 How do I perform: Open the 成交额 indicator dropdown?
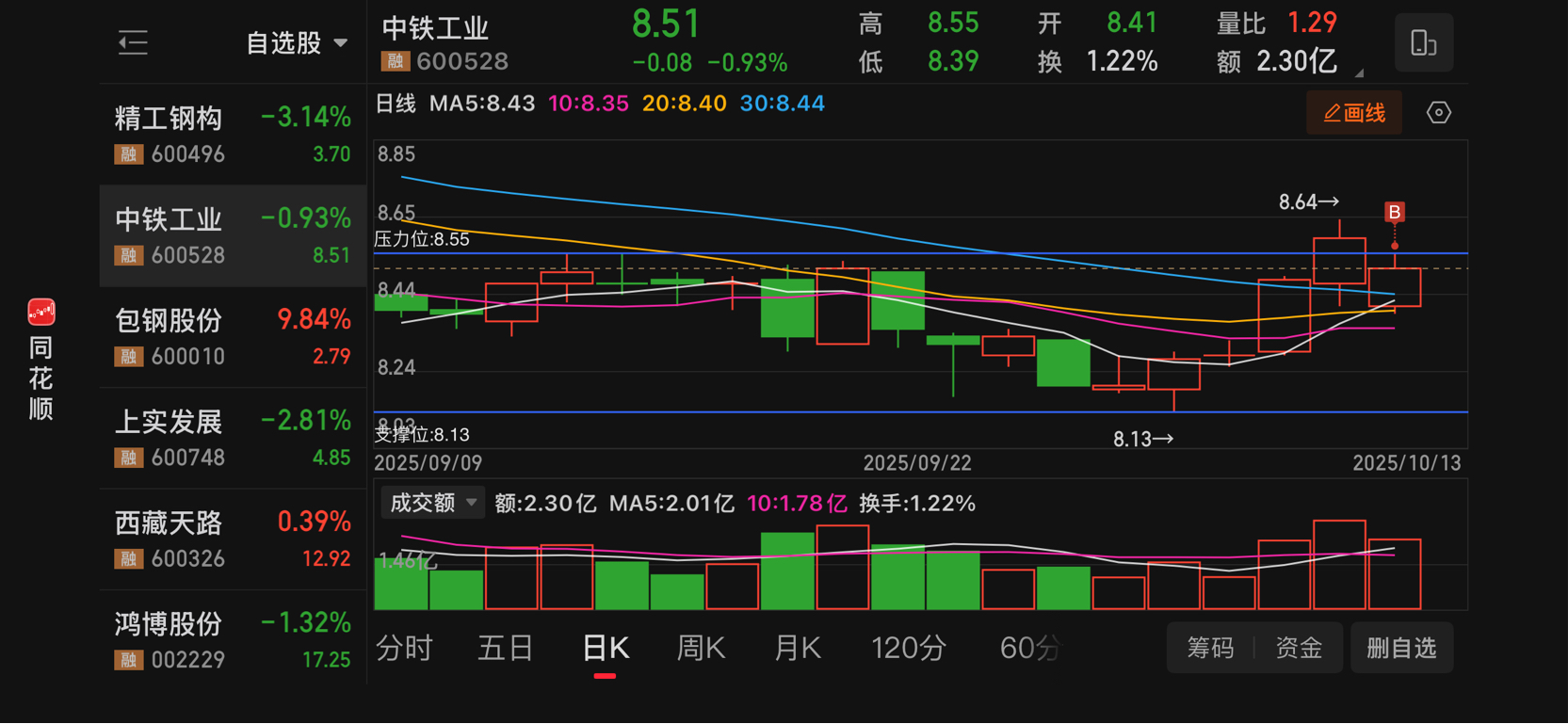coord(432,503)
